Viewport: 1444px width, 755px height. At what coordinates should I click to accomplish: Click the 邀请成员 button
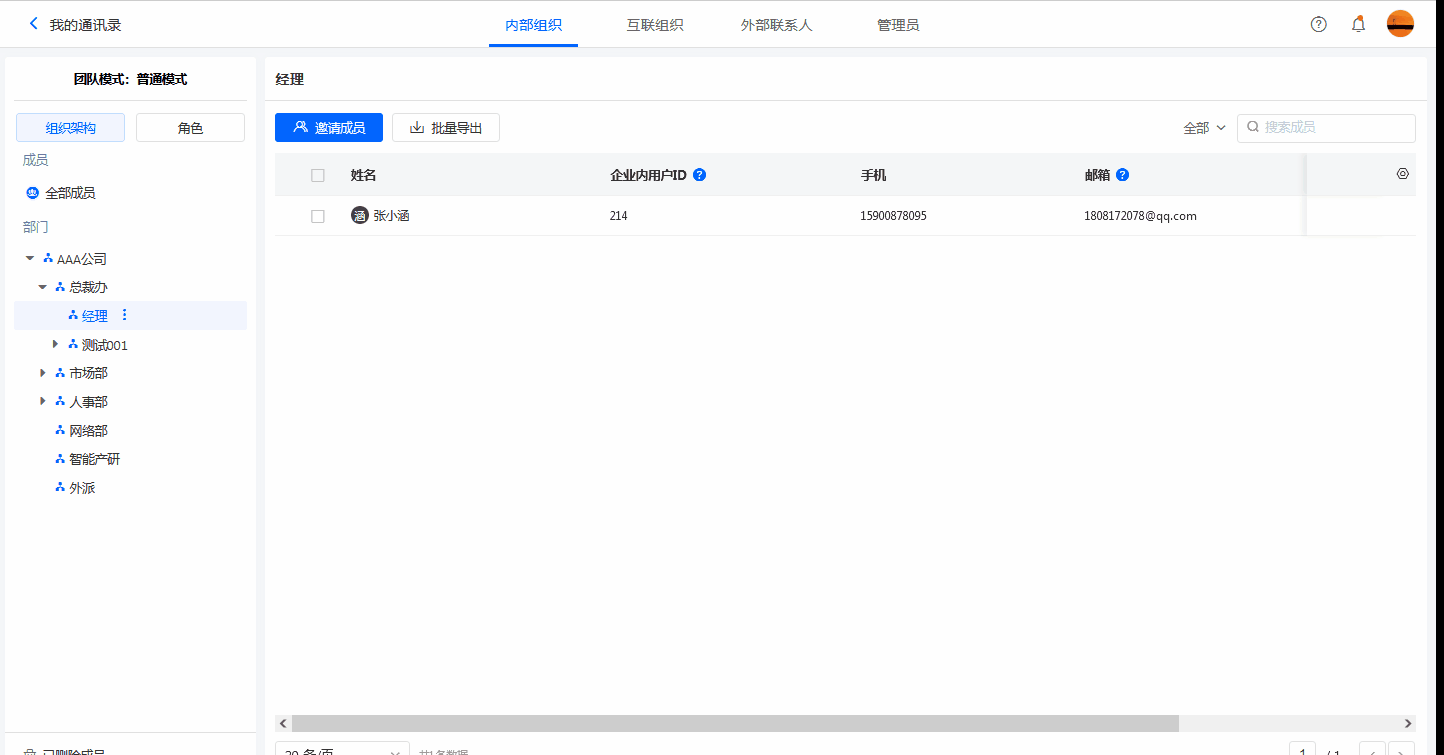tap(328, 128)
